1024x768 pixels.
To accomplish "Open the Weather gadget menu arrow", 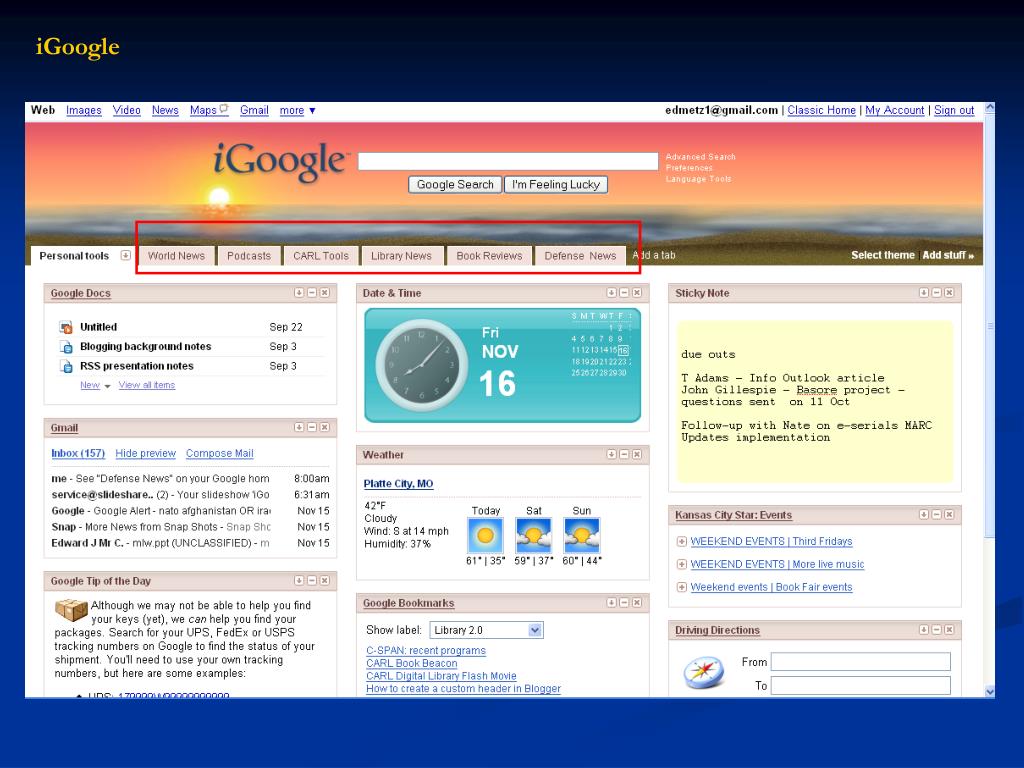I will point(611,454).
